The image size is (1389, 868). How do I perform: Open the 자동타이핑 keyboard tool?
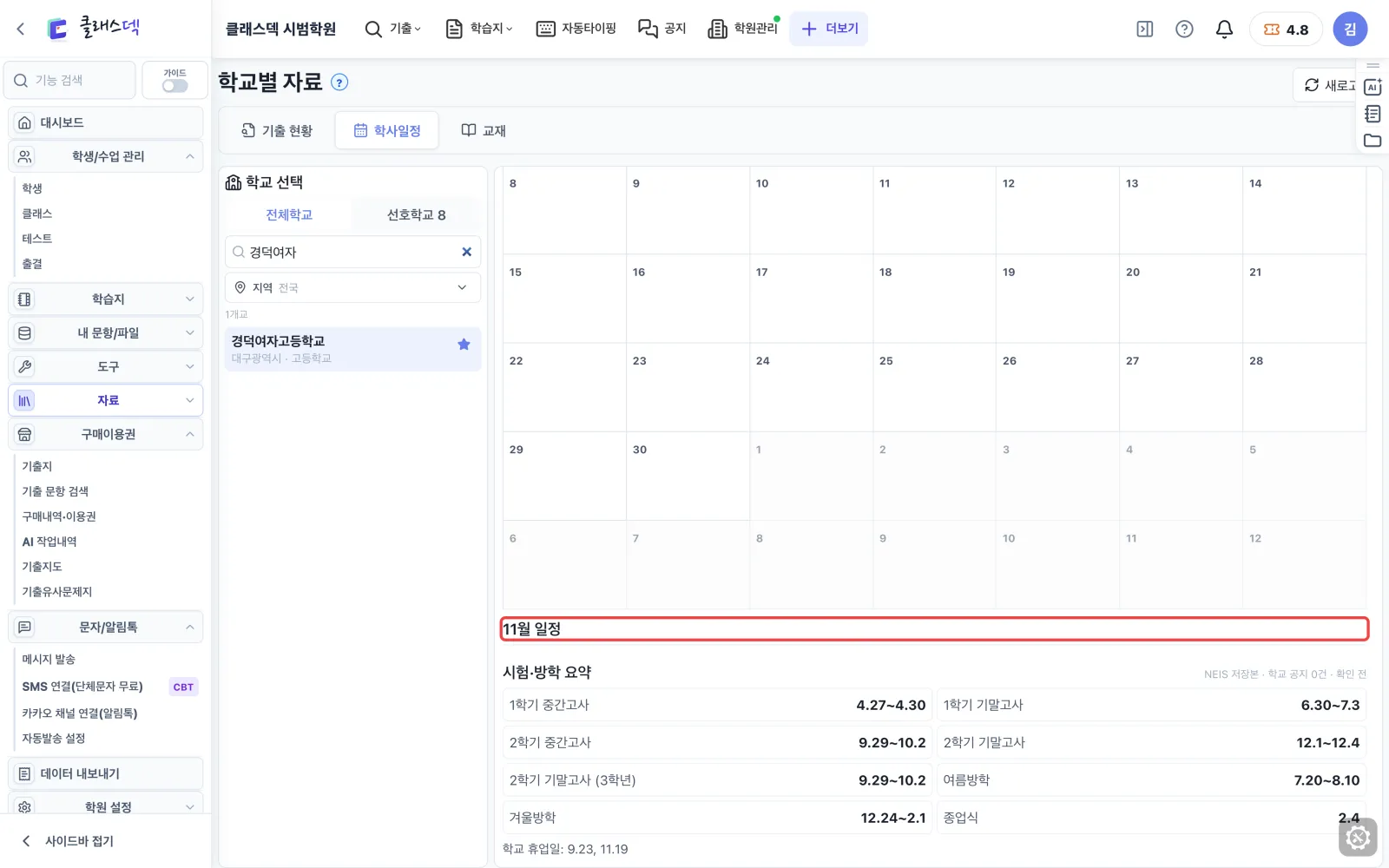click(576, 29)
